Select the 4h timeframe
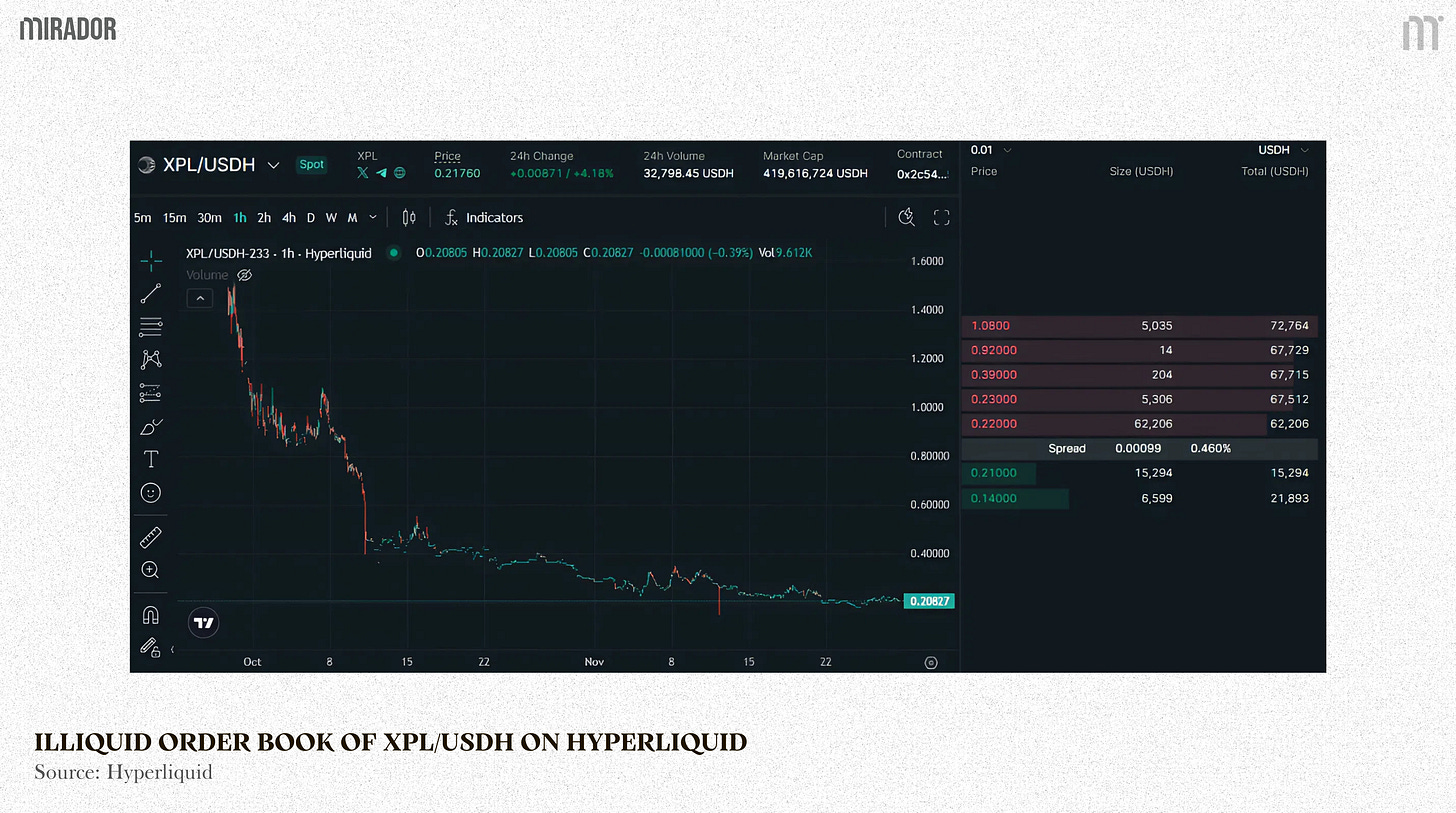The image size is (1456, 813). [x=289, y=217]
